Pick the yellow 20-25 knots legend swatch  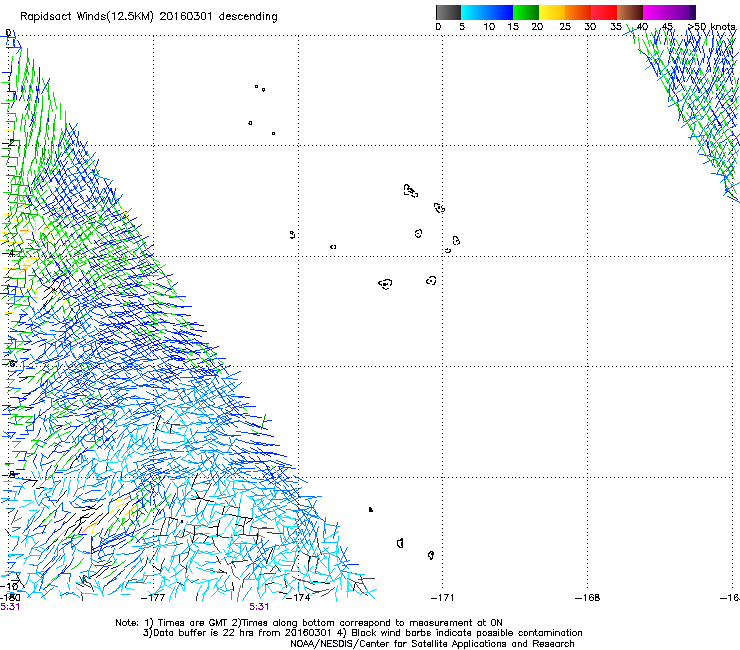tap(552, 12)
